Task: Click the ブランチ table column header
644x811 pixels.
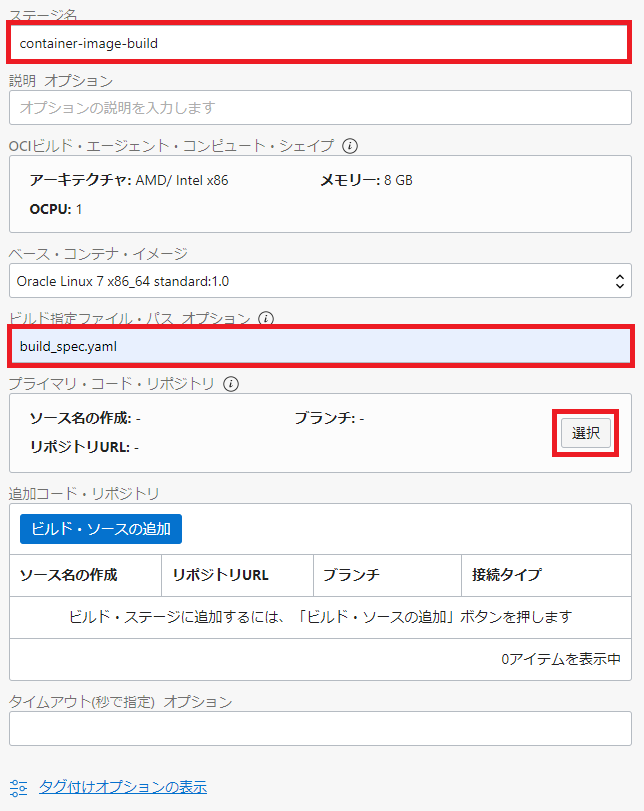Action: [351, 575]
